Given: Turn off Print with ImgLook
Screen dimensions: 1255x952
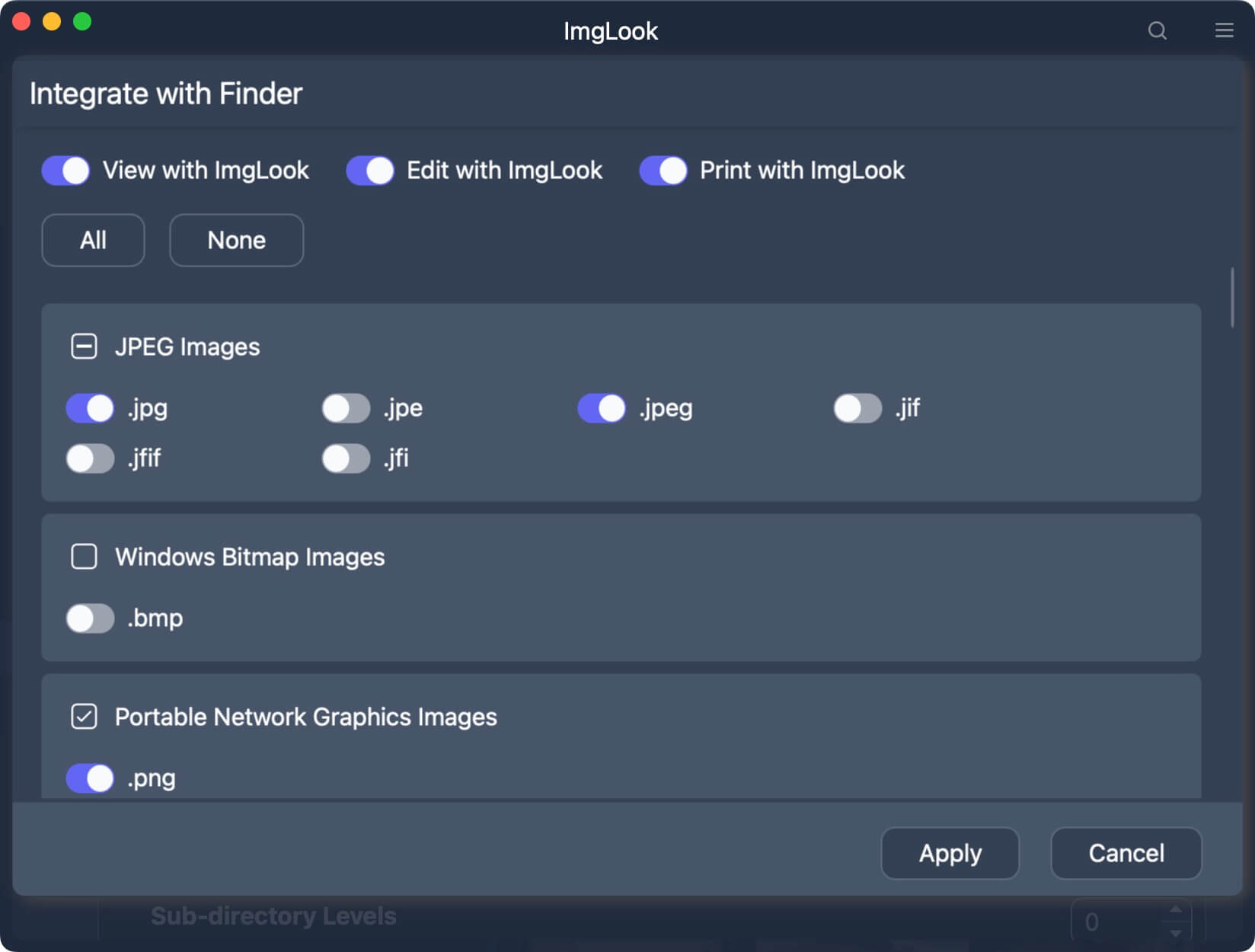Looking at the screenshot, I should pyautogui.click(x=663, y=171).
